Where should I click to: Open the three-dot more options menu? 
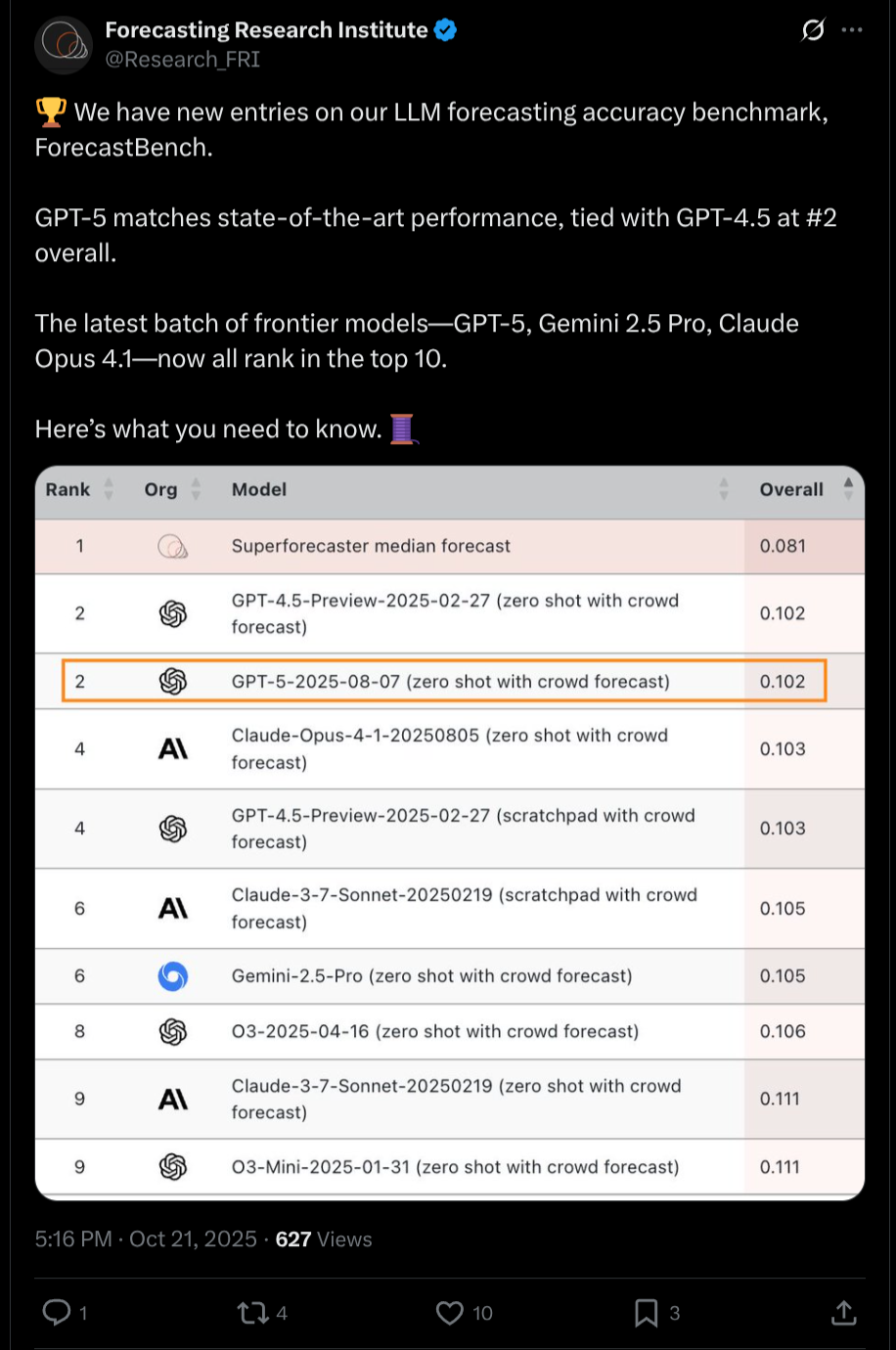[x=852, y=30]
